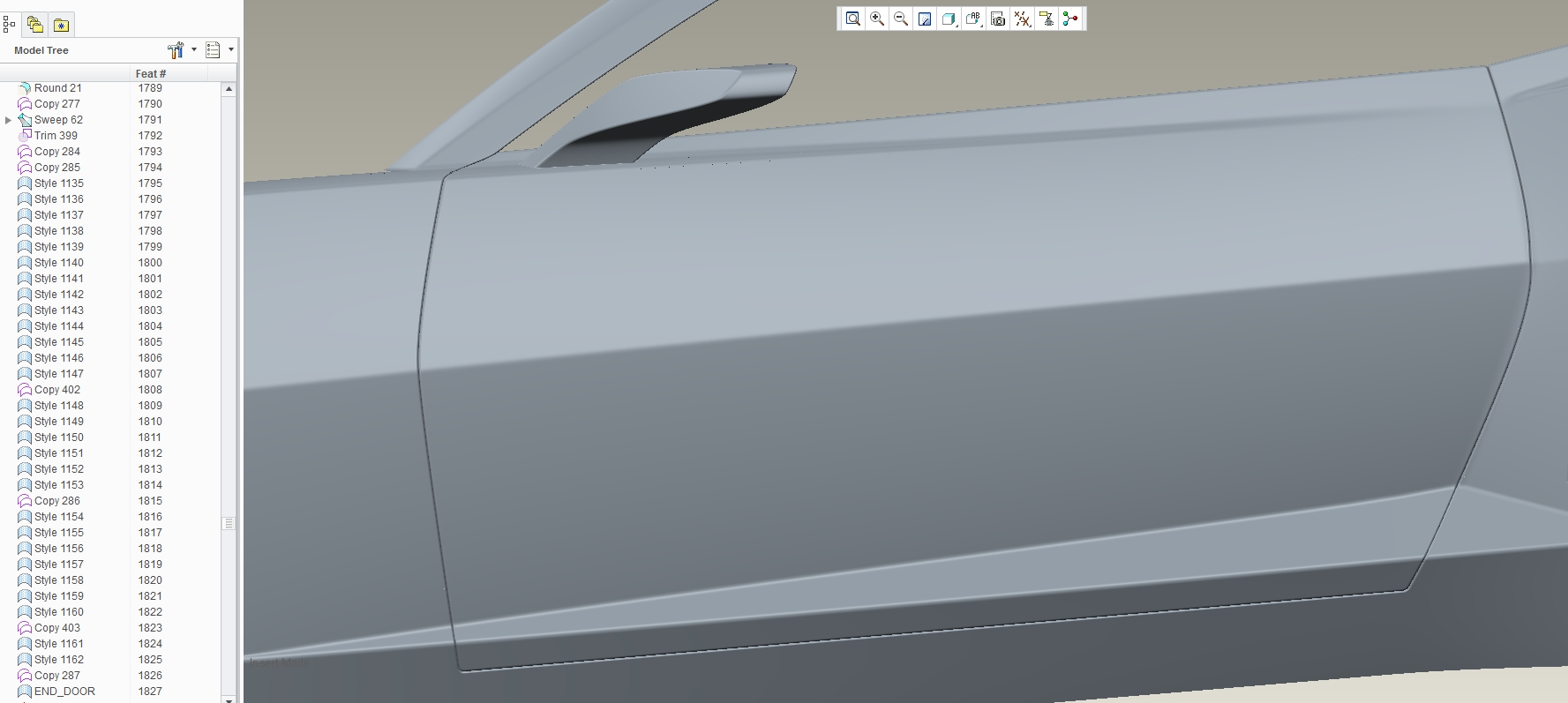Click the Round 21 feature icon

point(25,88)
